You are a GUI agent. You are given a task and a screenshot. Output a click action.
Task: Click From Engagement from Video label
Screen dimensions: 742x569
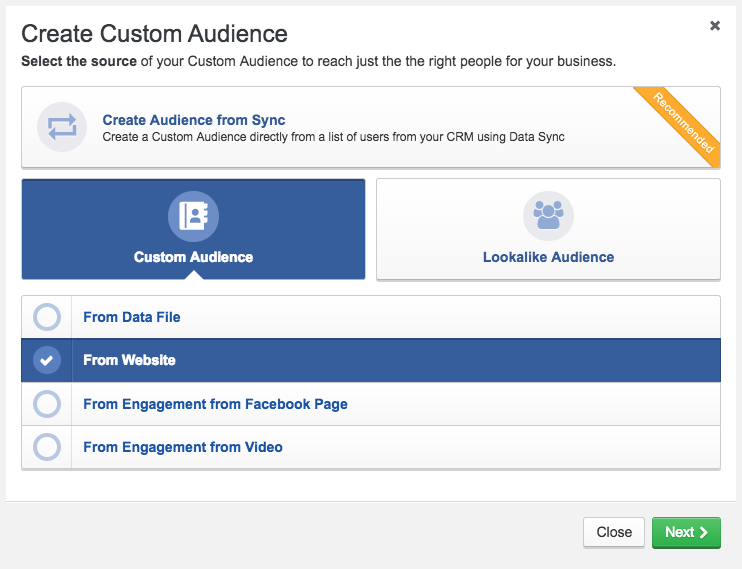tap(183, 447)
